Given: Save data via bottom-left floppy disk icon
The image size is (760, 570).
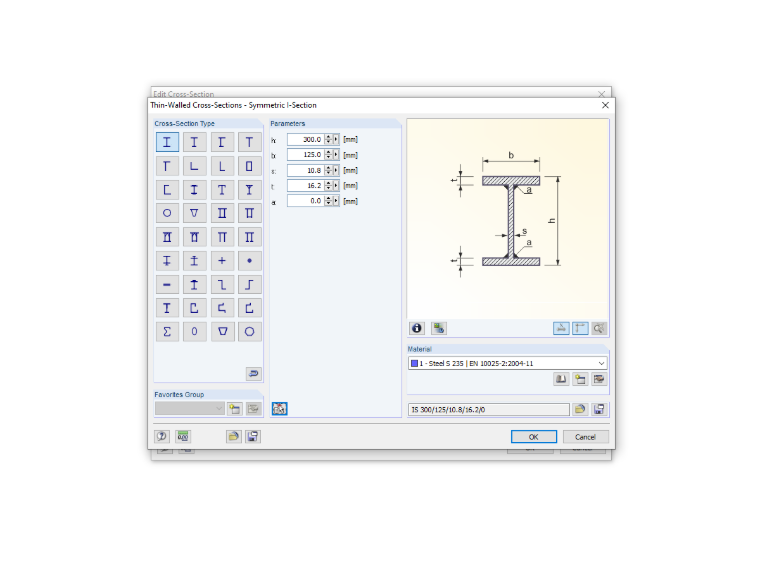Looking at the screenshot, I should point(253,436).
